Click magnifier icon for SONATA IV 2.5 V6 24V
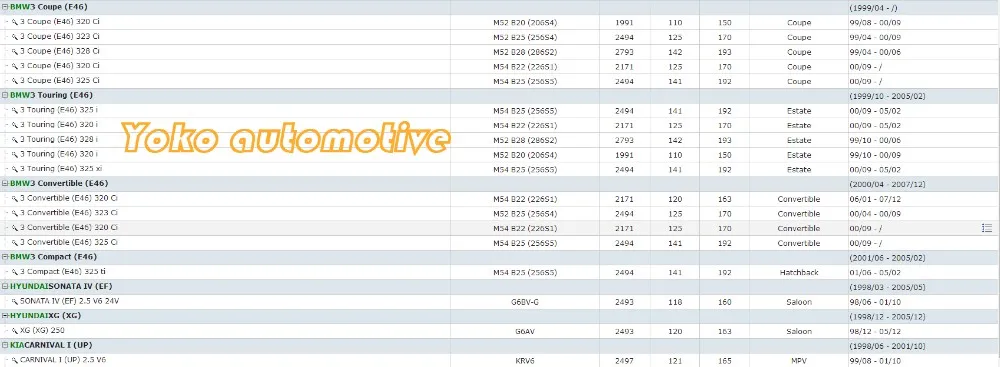 click(x=15, y=301)
